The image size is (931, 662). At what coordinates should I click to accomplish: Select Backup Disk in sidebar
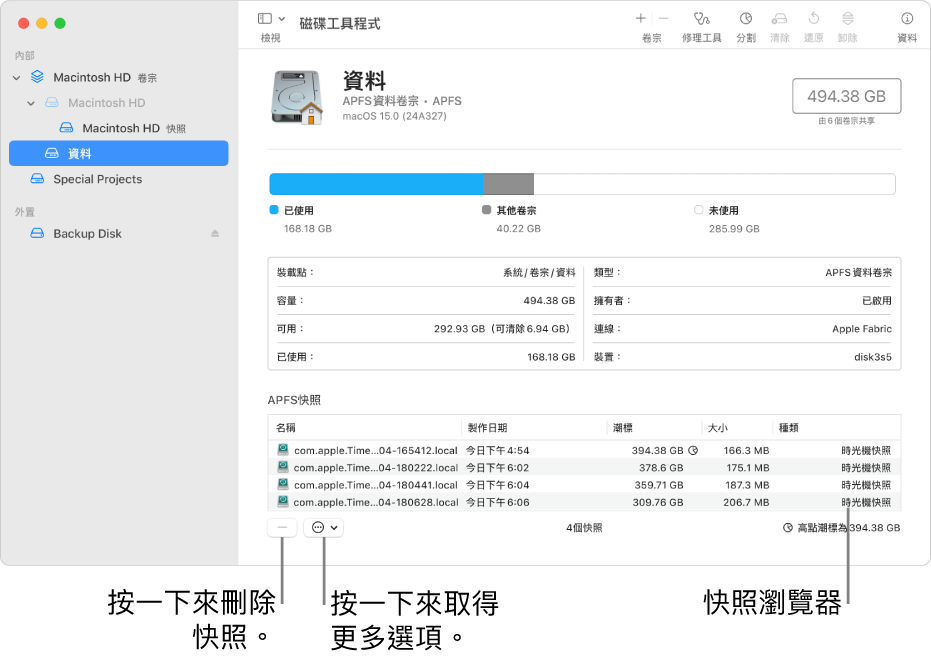pos(119,233)
